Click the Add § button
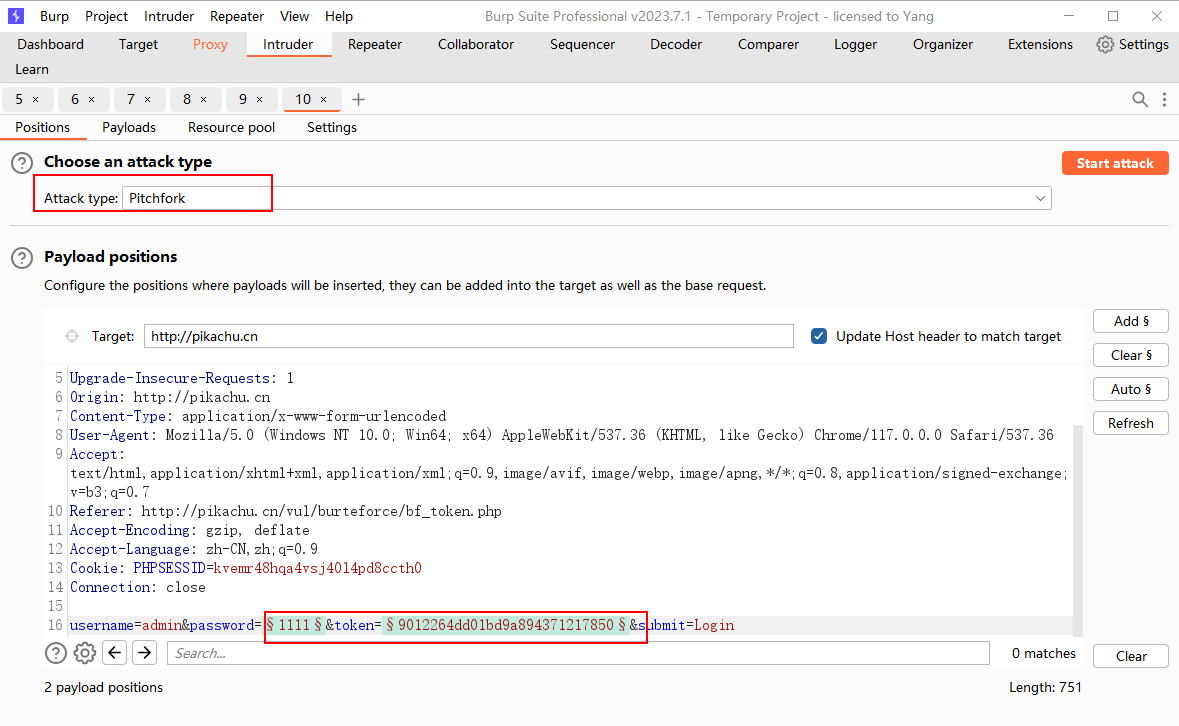The width and height of the screenshot is (1179, 726). [x=1130, y=321]
